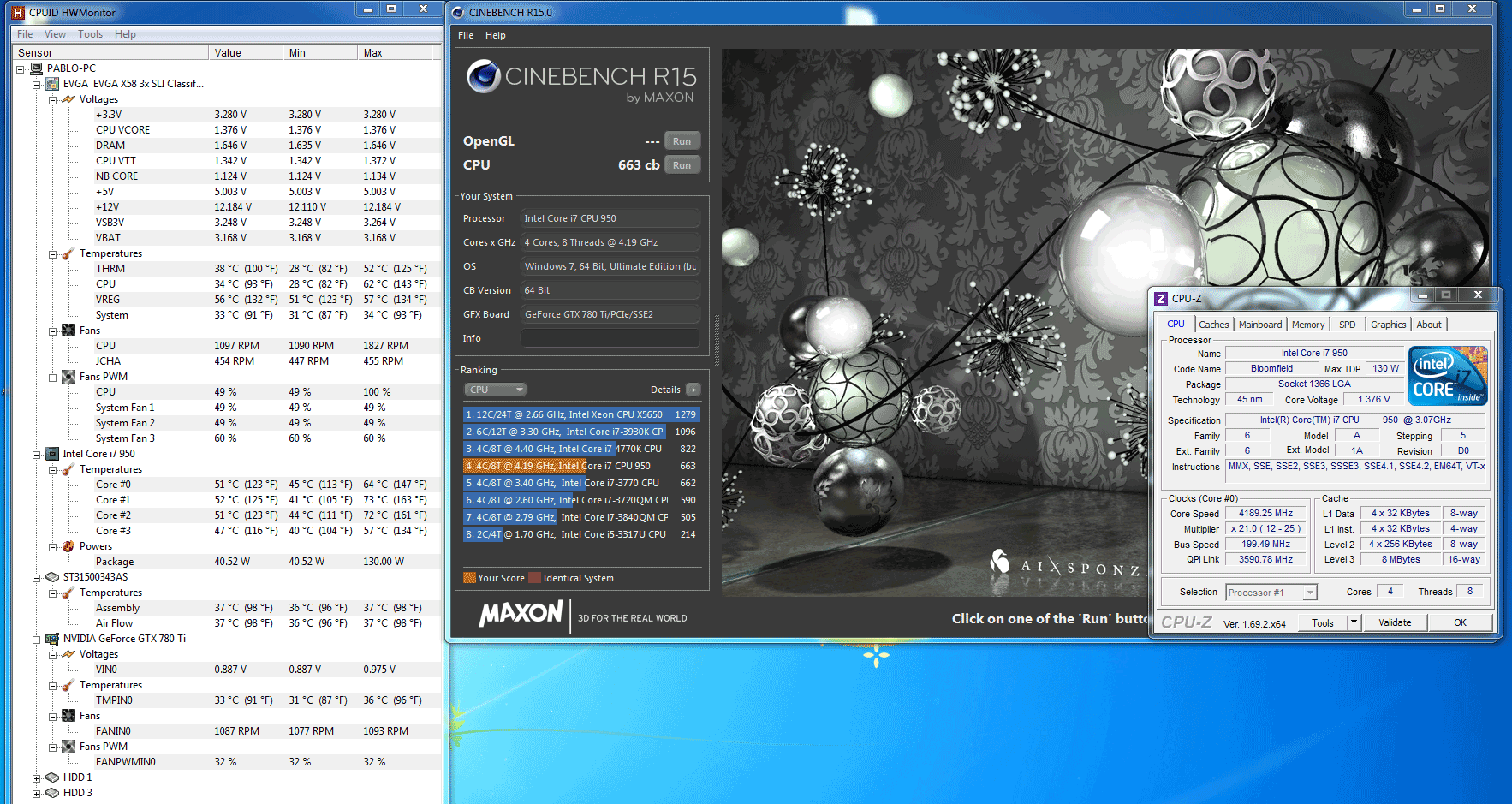Image resolution: width=1512 pixels, height=804 pixels.
Task: Switch to the Memory tab in CPU-Z
Action: point(1307,325)
